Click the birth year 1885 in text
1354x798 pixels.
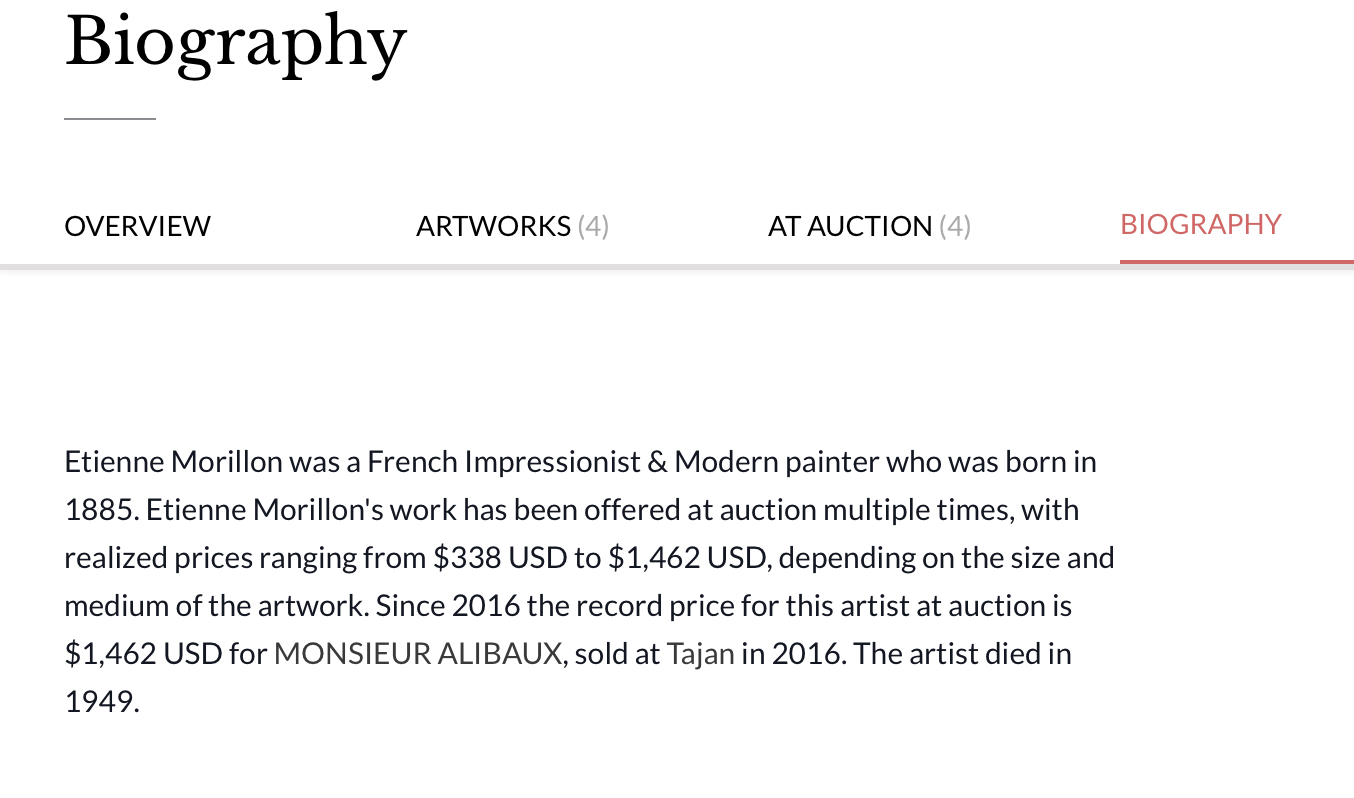click(101, 510)
